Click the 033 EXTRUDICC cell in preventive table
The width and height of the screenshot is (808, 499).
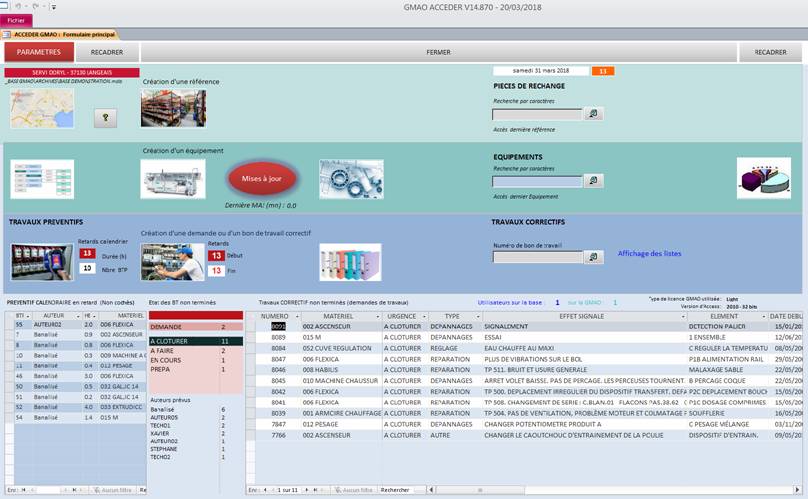(122, 407)
